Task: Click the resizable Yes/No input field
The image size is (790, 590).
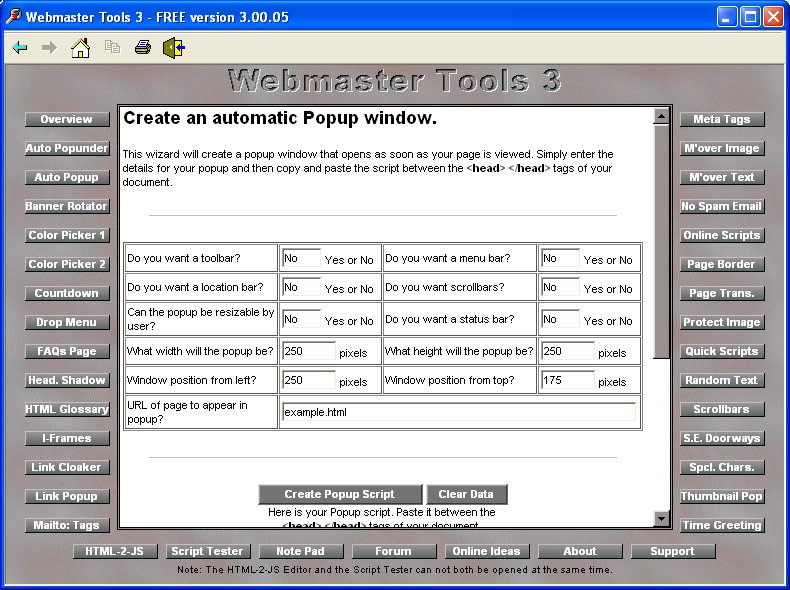Action: pyautogui.click(x=301, y=319)
